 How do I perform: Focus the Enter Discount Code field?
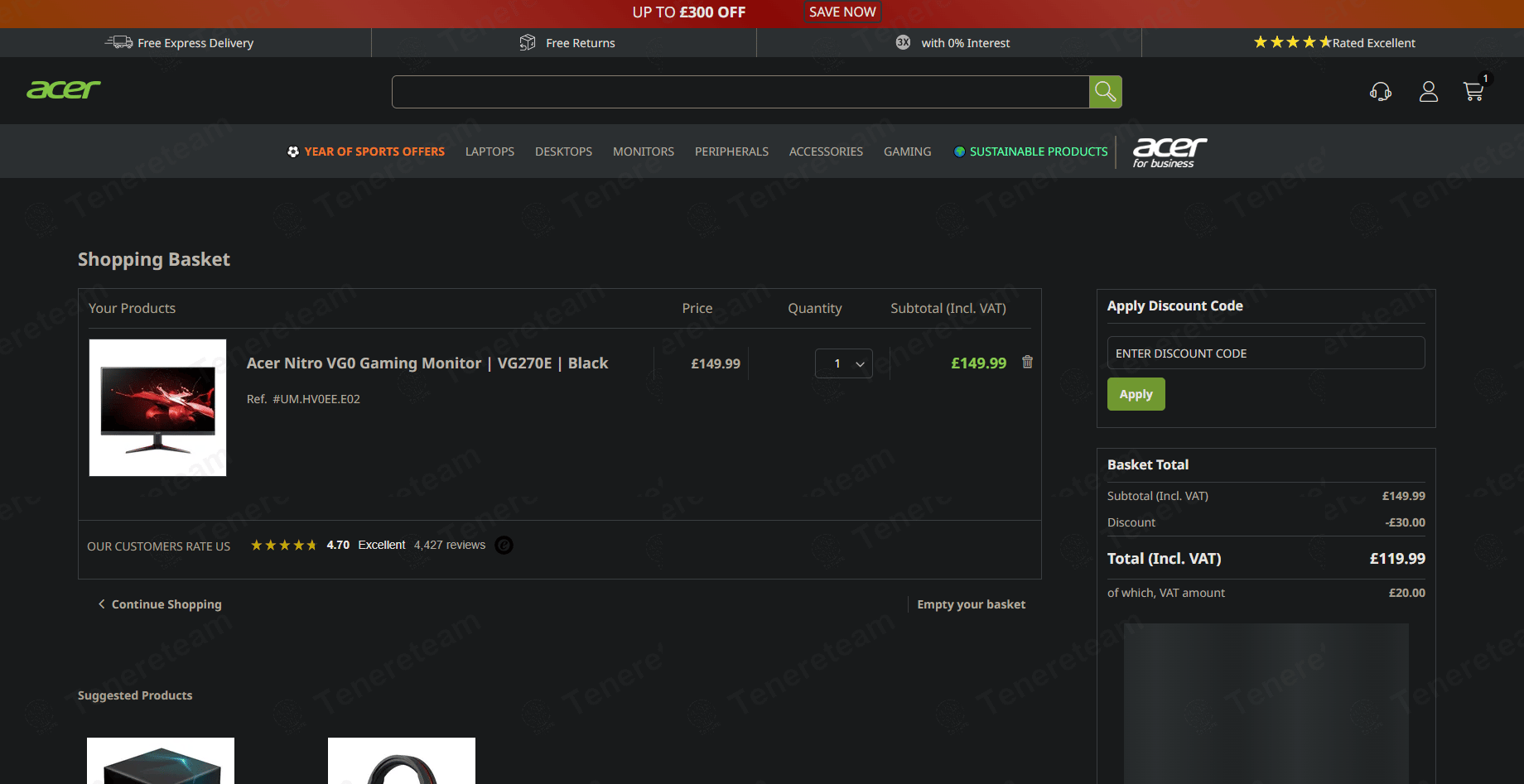coord(1266,353)
